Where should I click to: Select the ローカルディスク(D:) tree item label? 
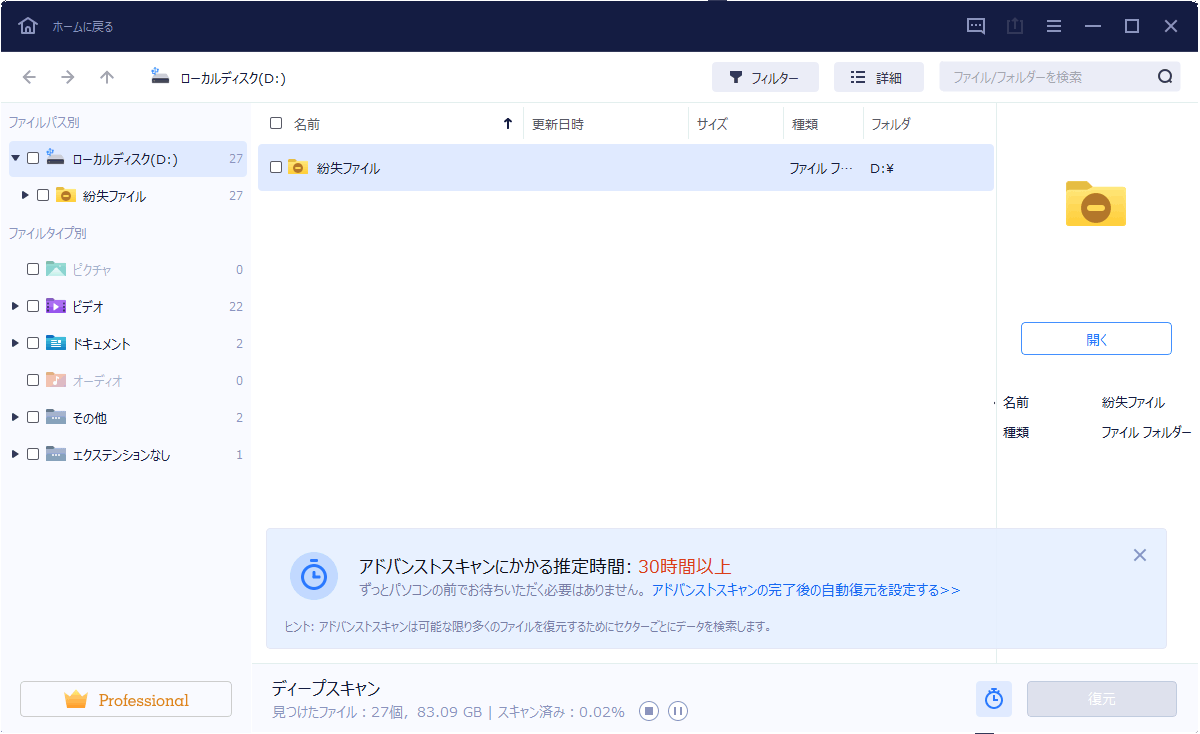coord(125,159)
